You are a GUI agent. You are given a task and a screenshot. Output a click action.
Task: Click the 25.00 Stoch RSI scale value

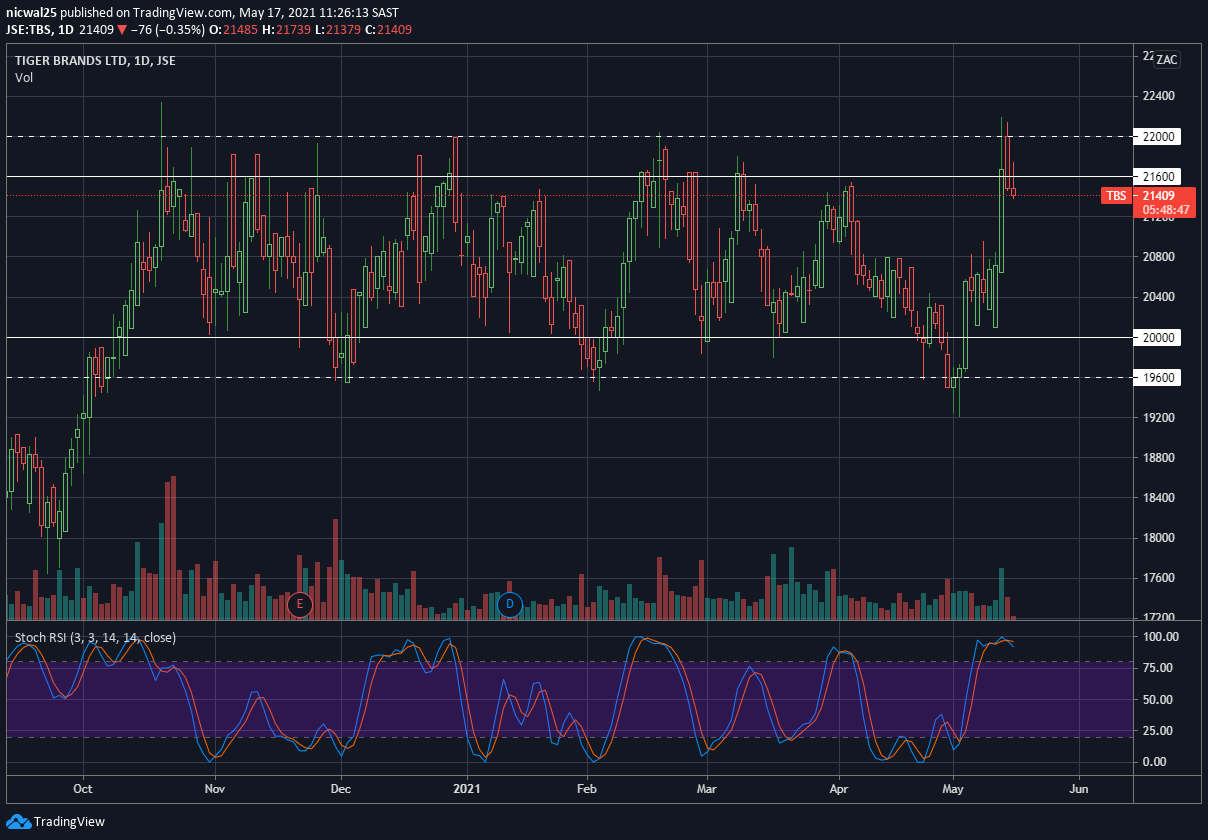1158,731
